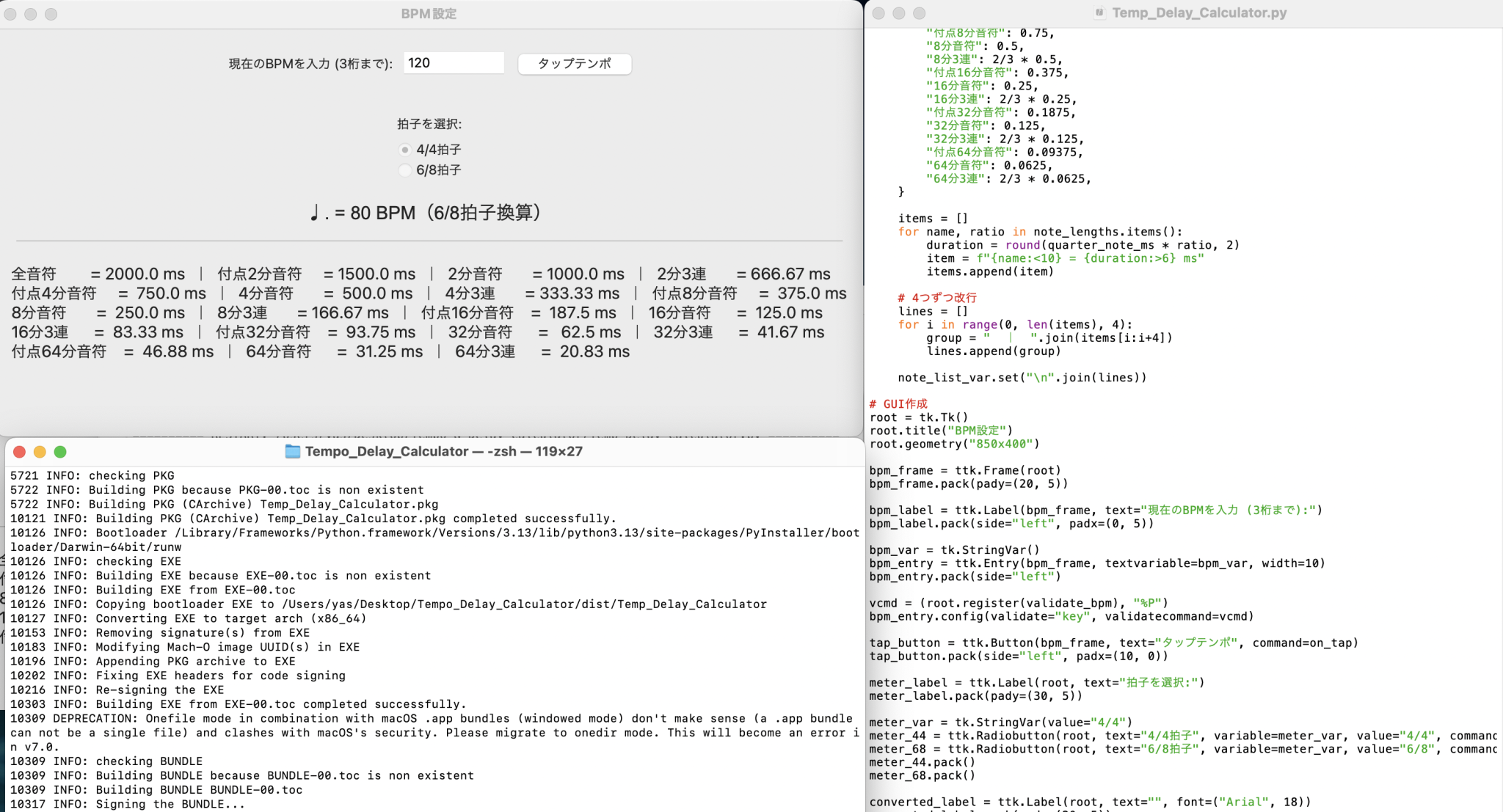Minimize the Temp_Delay_Calculator.py editor window
The image size is (1503, 812).
(x=899, y=13)
